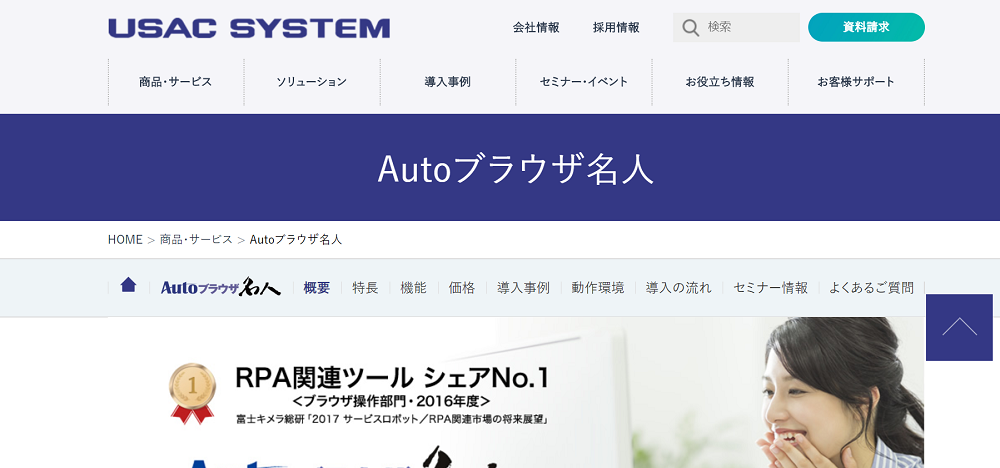Viewport: 1000px width, 468px height.
Task: Open 会社情報 link in header
Action: click(536, 27)
